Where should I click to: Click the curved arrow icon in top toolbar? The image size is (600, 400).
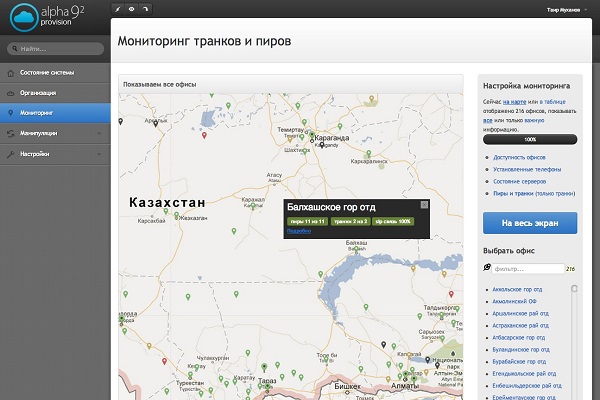click(x=145, y=9)
